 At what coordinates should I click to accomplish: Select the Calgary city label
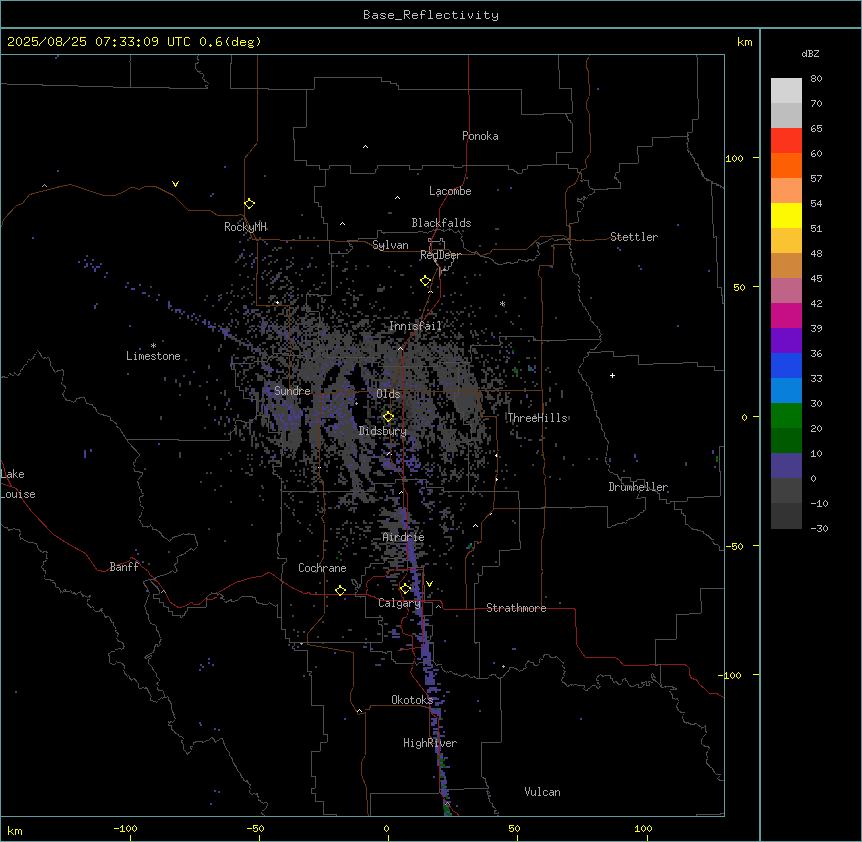pos(399,603)
